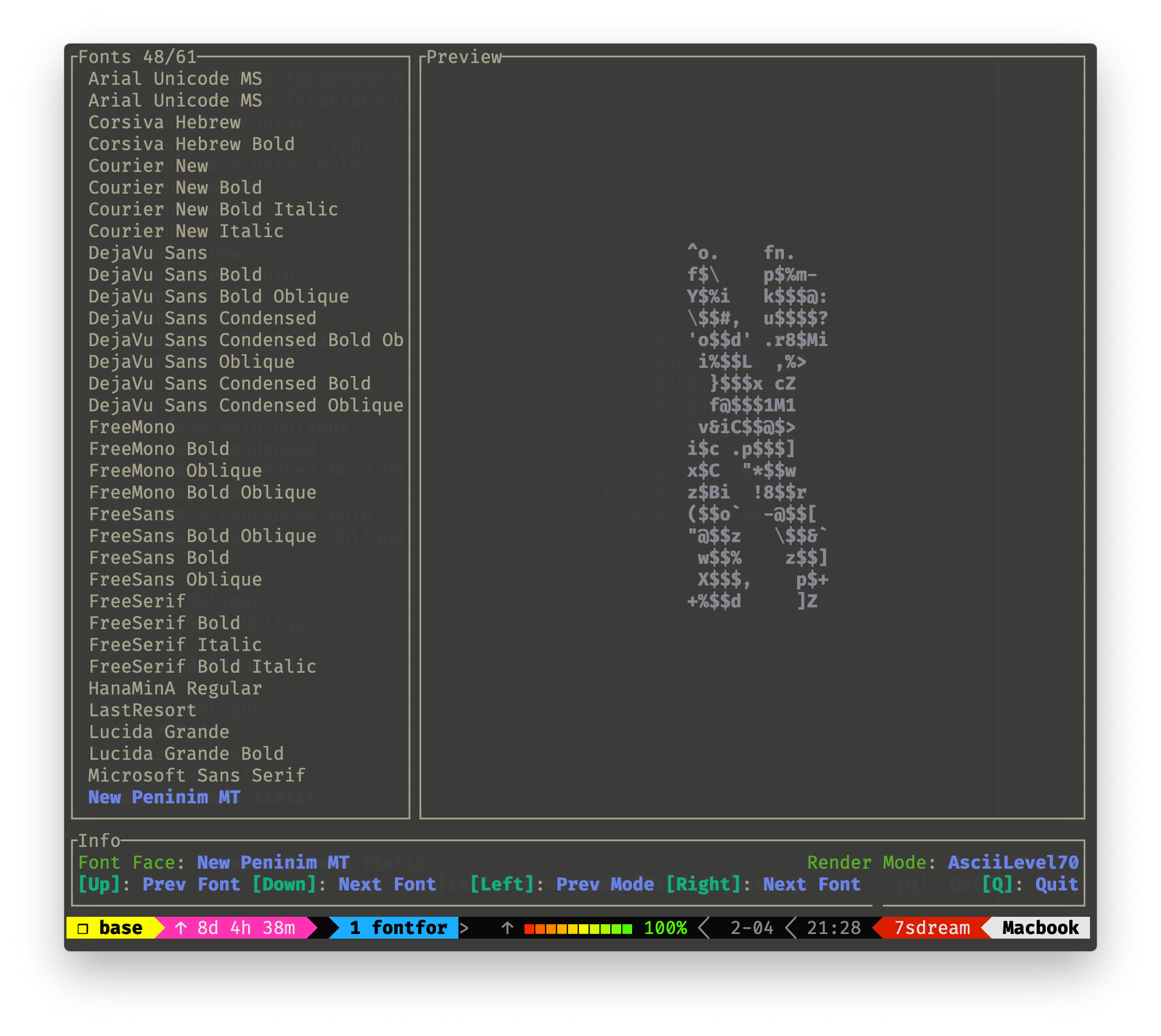Select 'LastResort' font row

143,710
